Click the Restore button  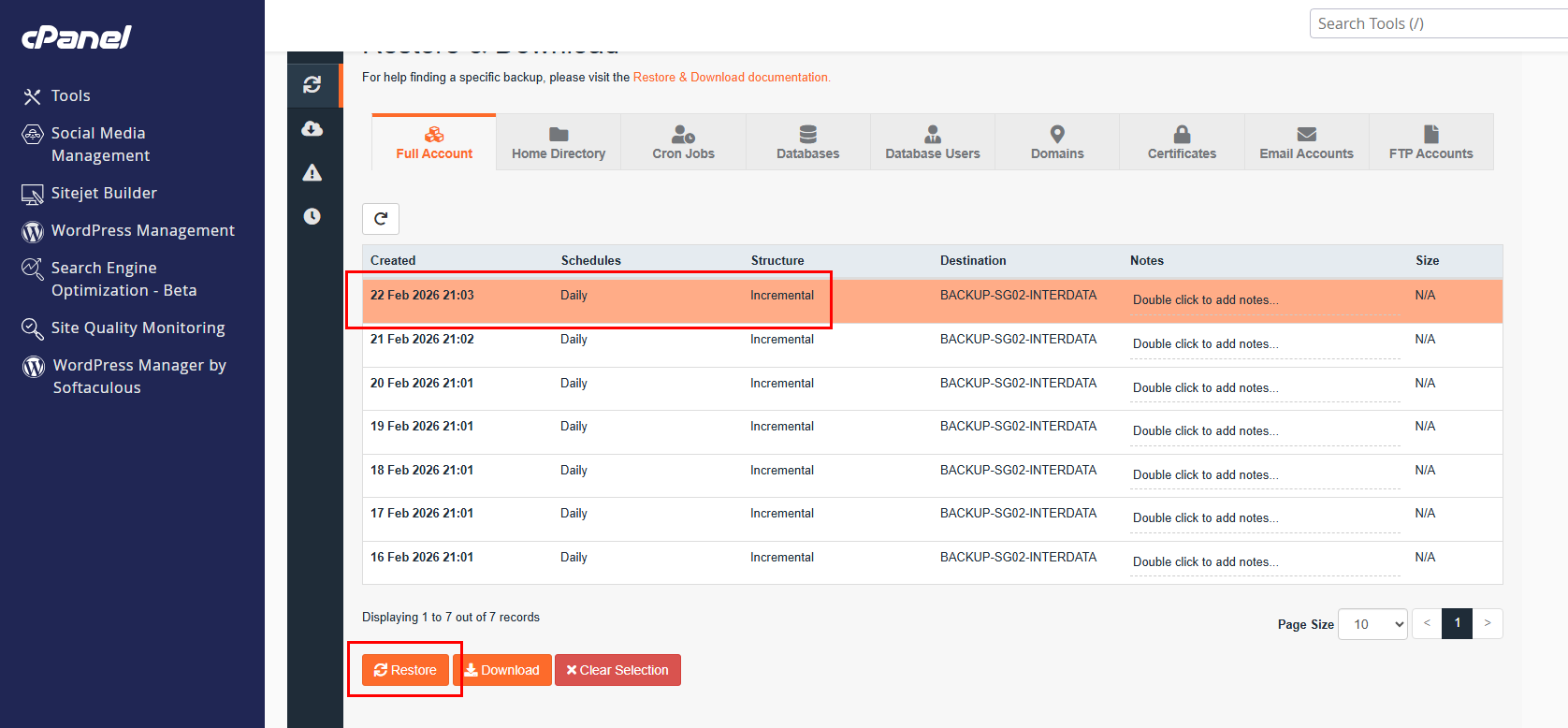click(x=405, y=670)
